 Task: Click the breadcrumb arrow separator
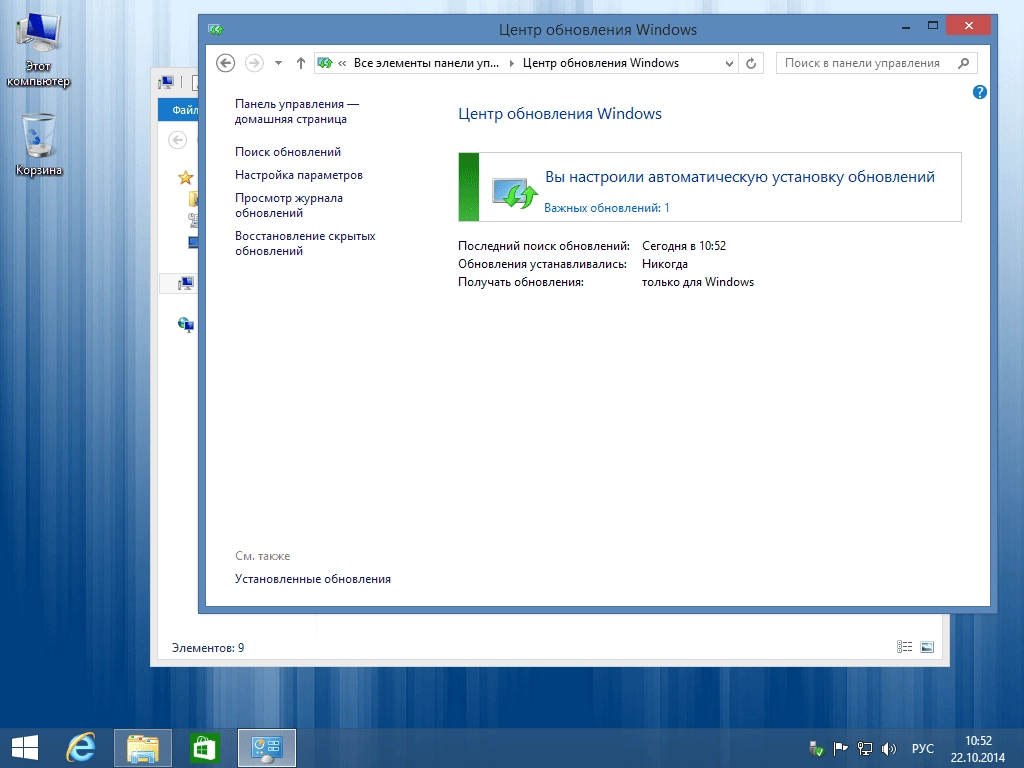tap(511, 63)
